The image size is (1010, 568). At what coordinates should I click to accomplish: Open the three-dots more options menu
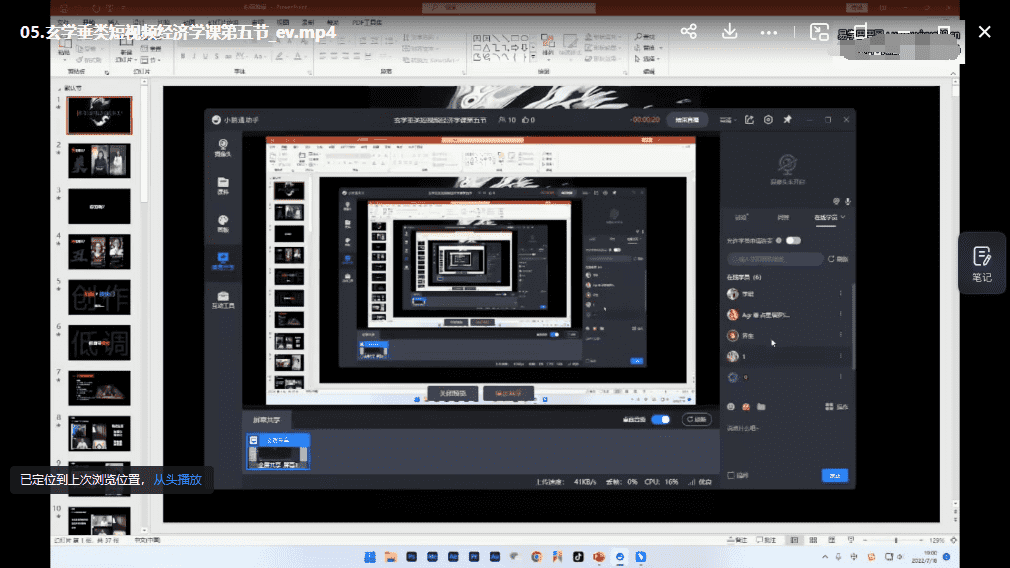[768, 32]
